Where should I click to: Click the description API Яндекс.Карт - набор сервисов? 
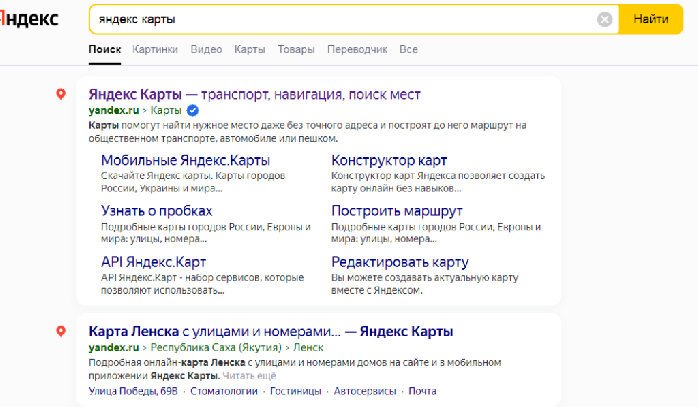pyautogui.click(x=203, y=284)
